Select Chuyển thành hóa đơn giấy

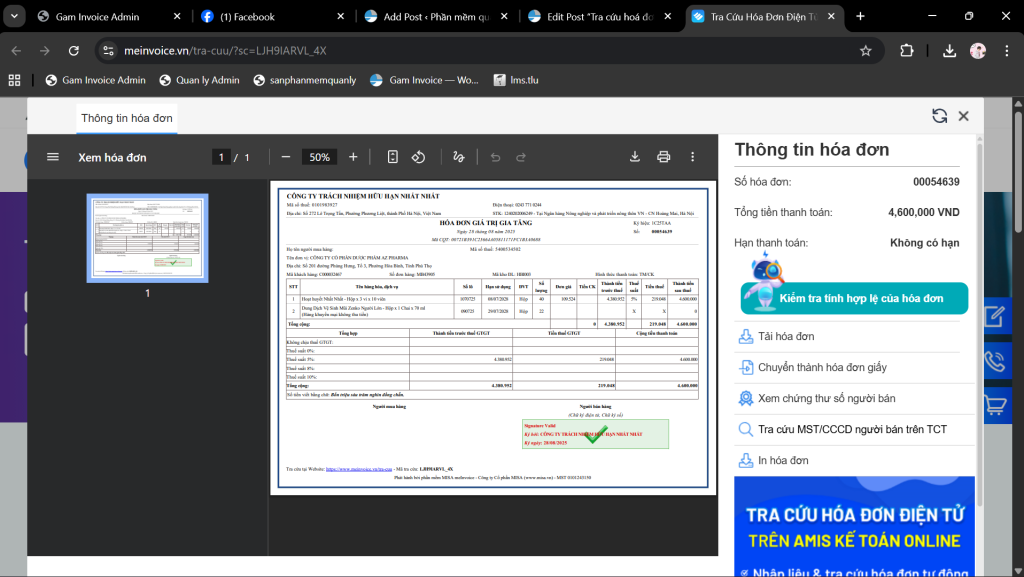click(x=822, y=368)
